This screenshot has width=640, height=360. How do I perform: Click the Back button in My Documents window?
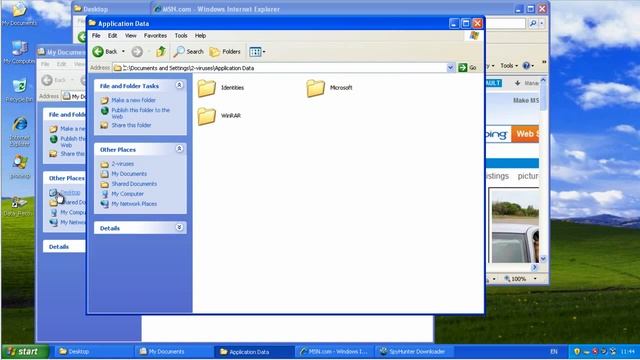coord(53,80)
